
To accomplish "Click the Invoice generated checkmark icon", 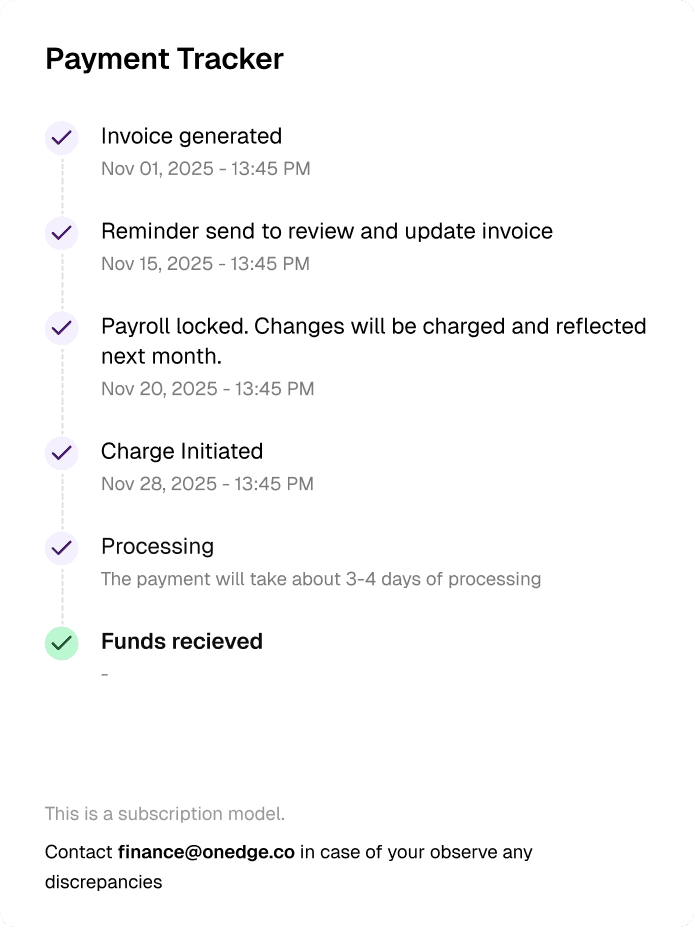I will (x=62, y=138).
